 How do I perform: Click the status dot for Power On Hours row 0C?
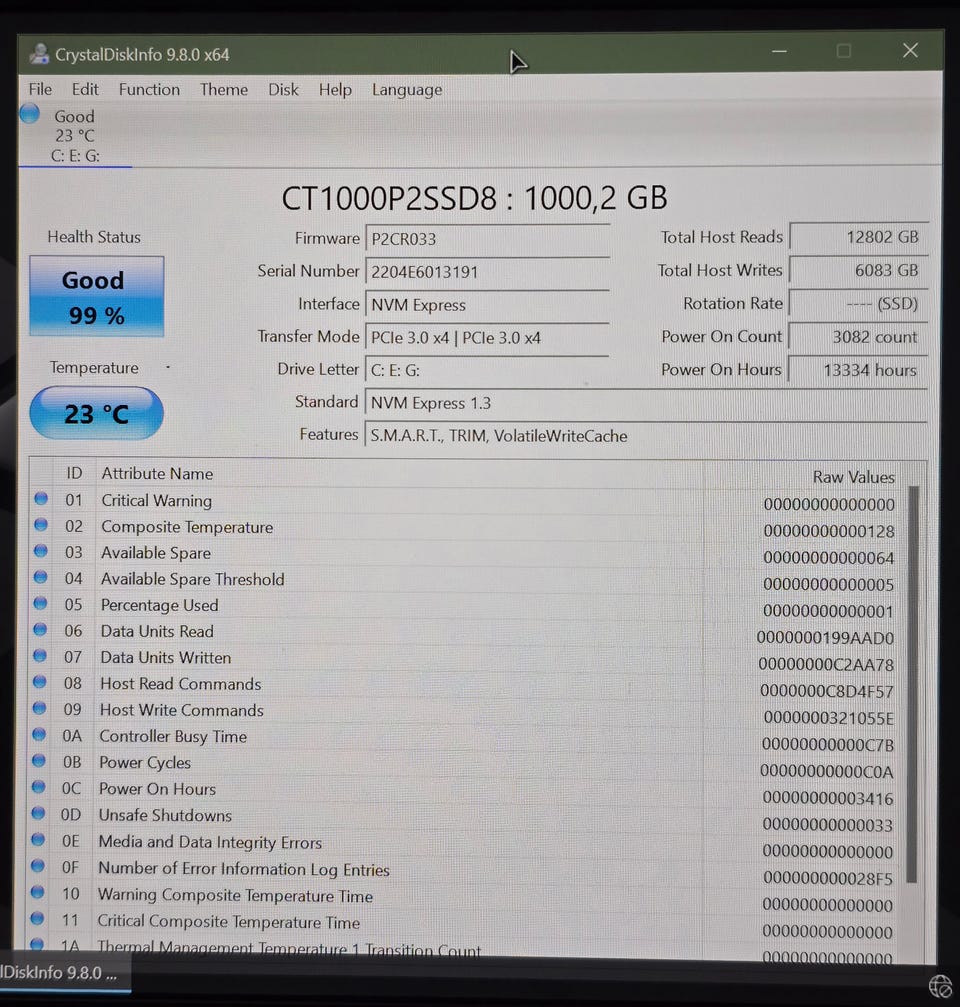[x=39, y=787]
